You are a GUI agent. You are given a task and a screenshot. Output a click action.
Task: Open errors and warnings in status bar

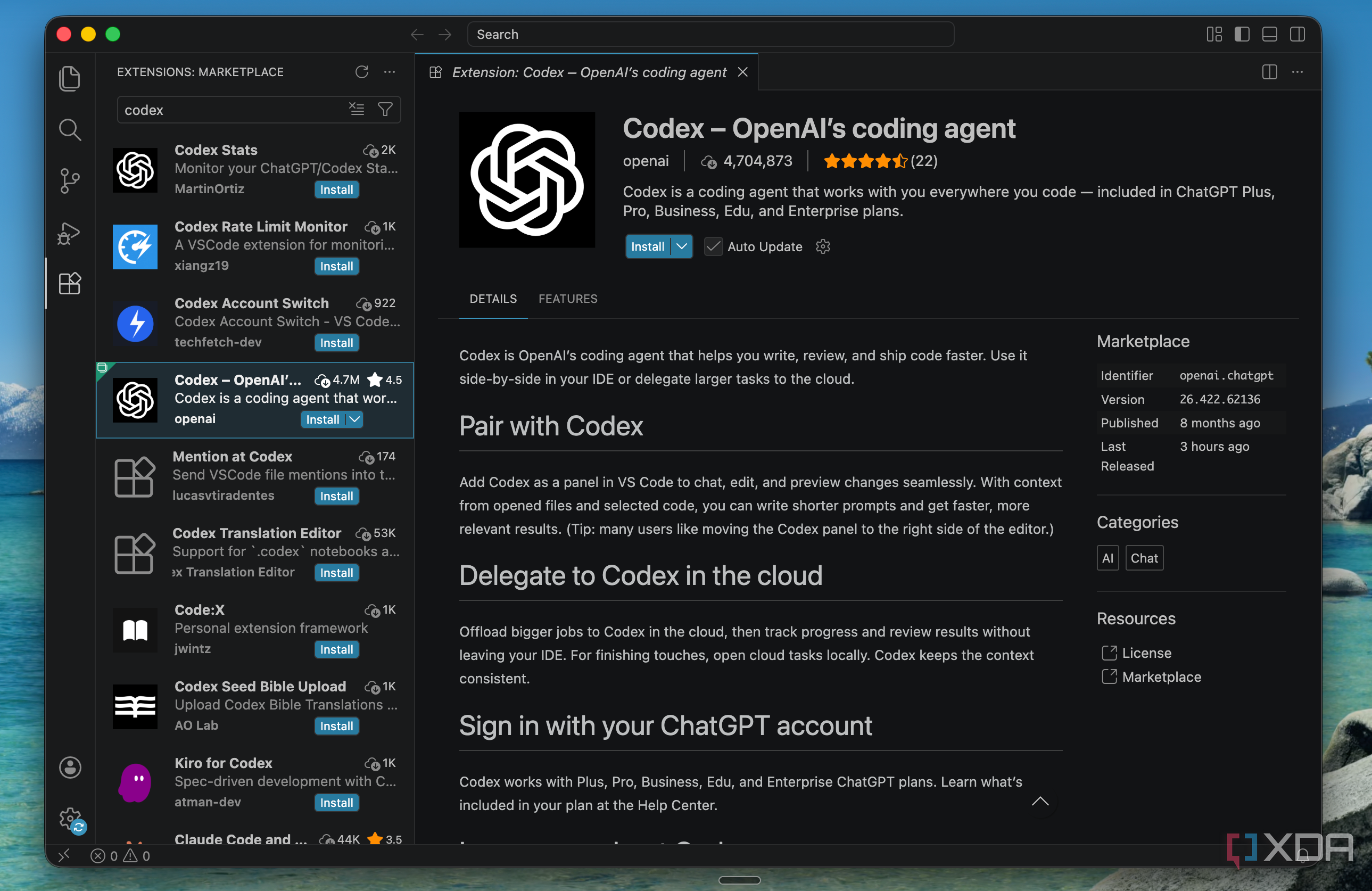pyautogui.click(x=120, y=856)
